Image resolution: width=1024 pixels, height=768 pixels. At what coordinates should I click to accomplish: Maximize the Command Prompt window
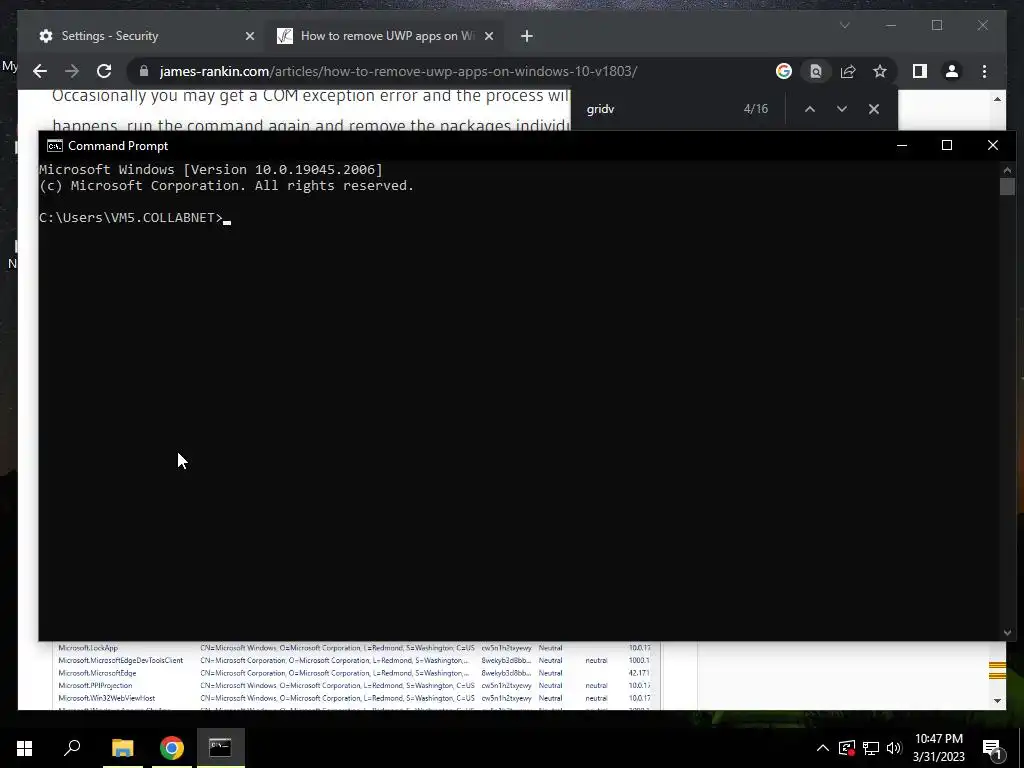(x=947, y=145)
